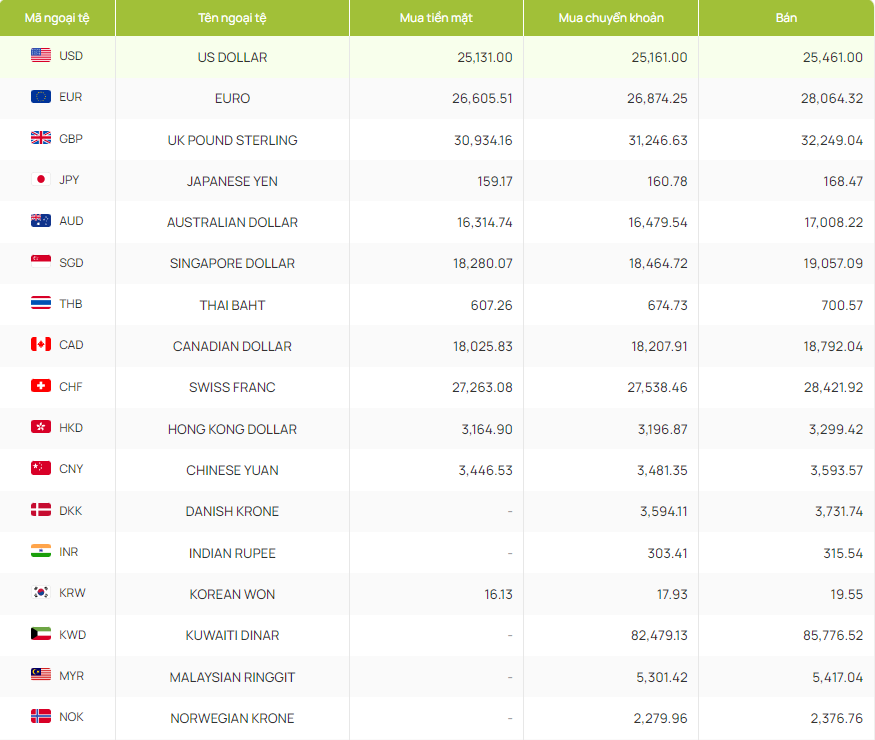
Task: Click the Swiss flag icon for CHF
Action: pos(41,386)
